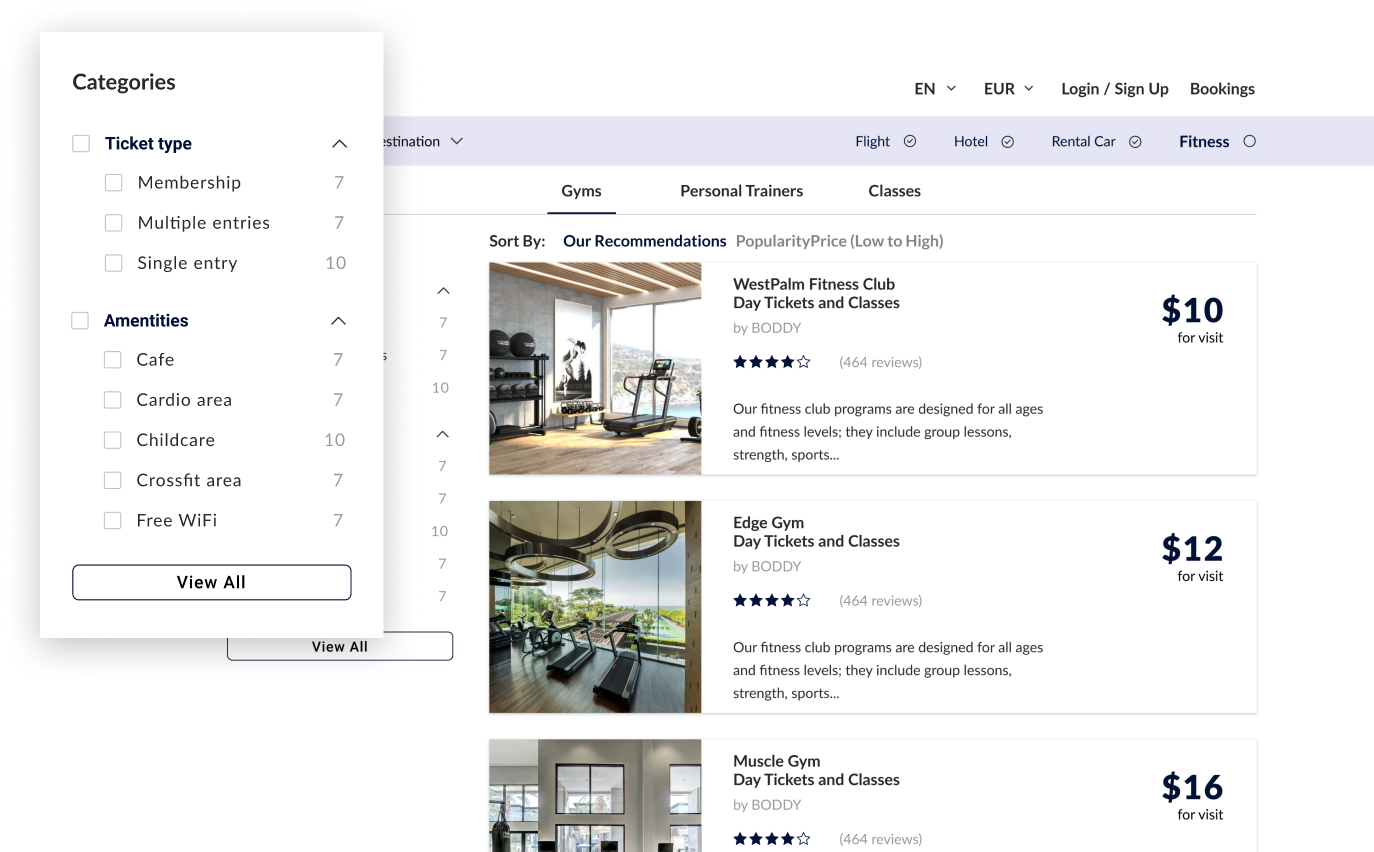Click the $12 price for Edge Gym
The image size is (1374, 852).
pyautogui.click(x=1192, y=549)
